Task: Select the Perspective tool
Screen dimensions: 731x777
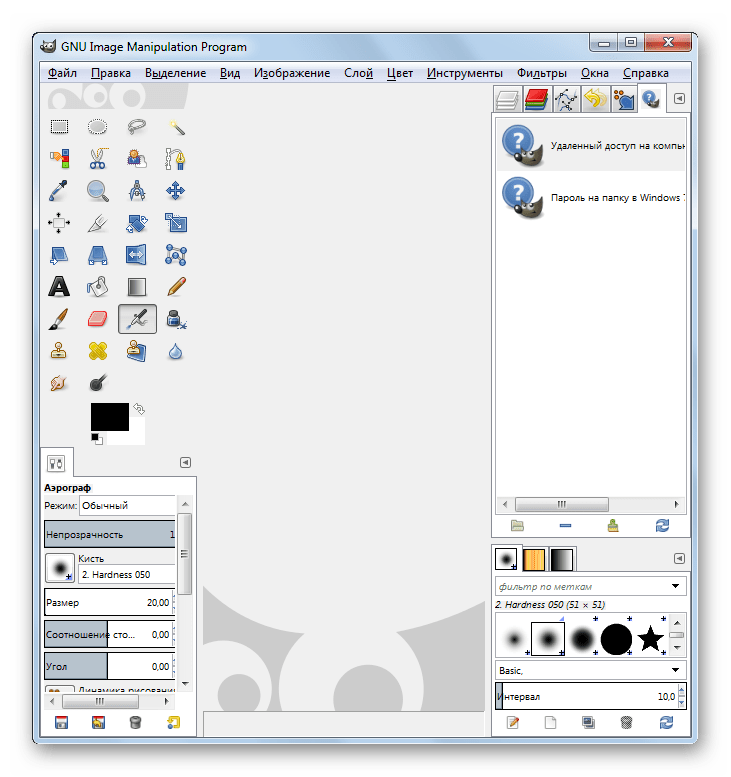Action: 98,255
